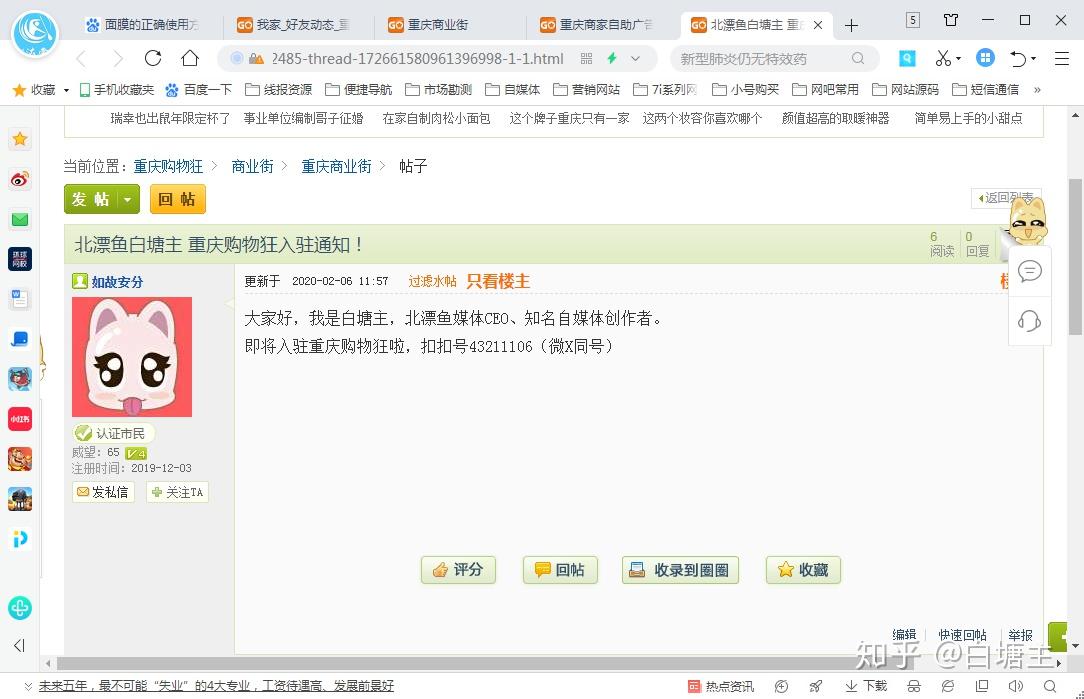Click the undo restore-tab icon
This screenshot has width=1084, height=699.
coord(1018,59)
